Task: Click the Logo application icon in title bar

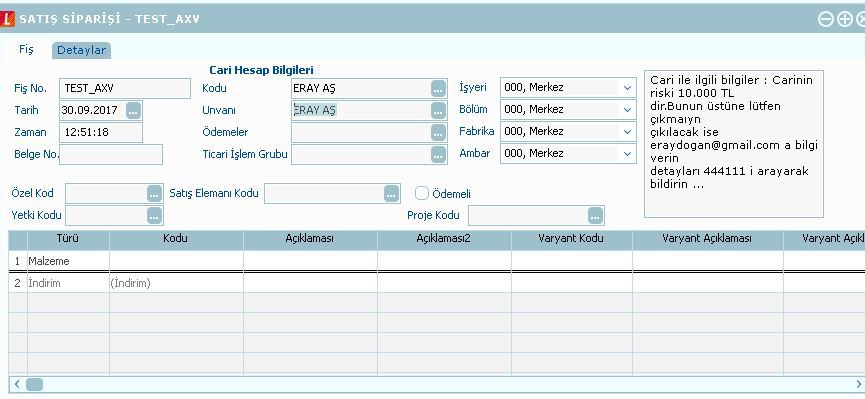Action: click(x=7, y=19)
